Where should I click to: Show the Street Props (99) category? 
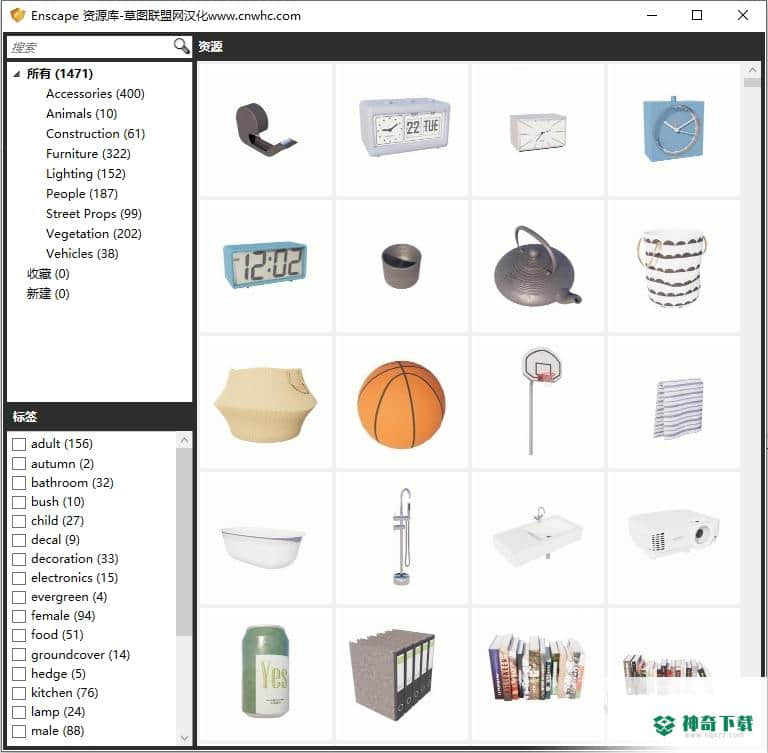pyautogui.click(x=94, y=214)
